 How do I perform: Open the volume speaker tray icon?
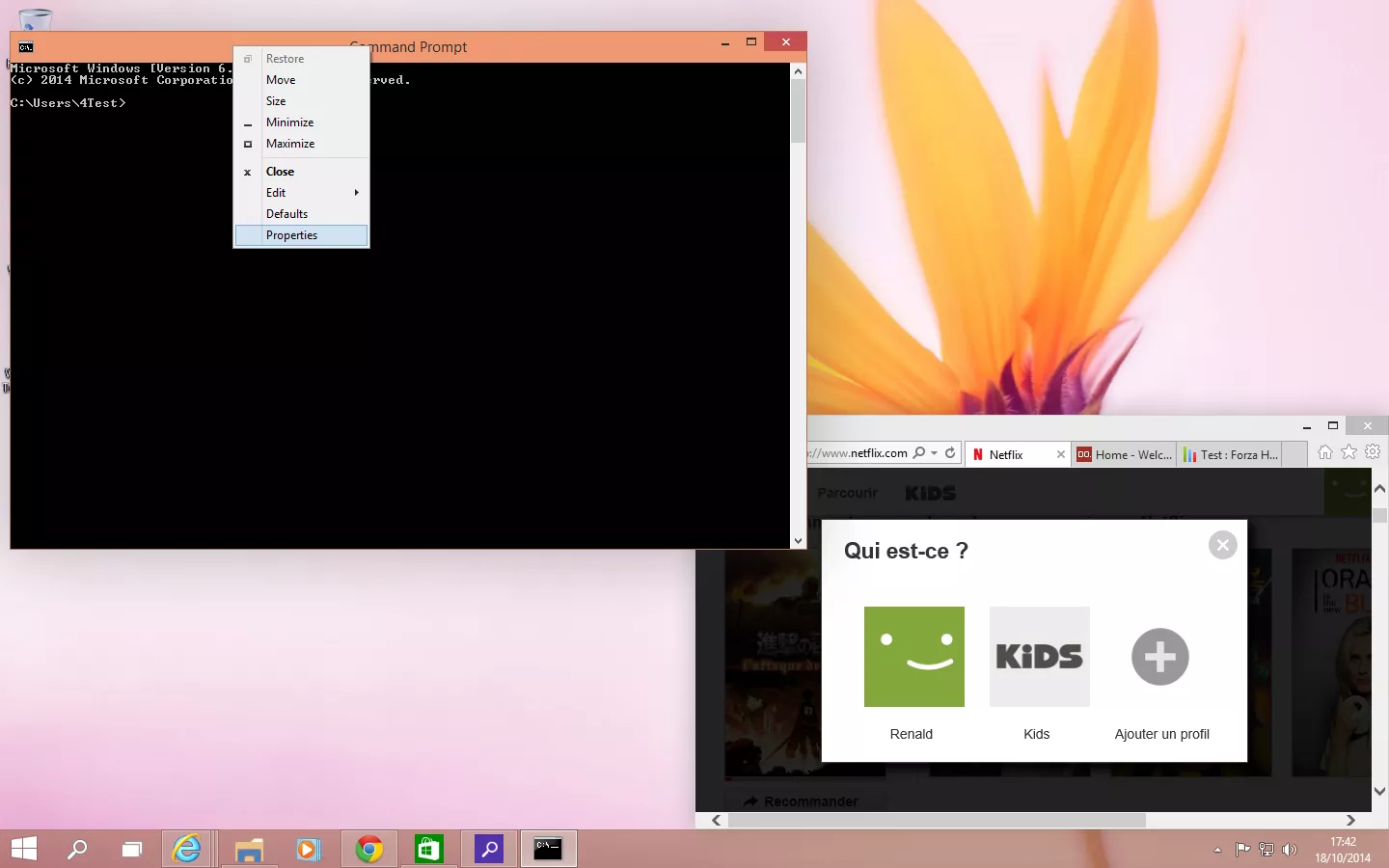click(1290, 850)
